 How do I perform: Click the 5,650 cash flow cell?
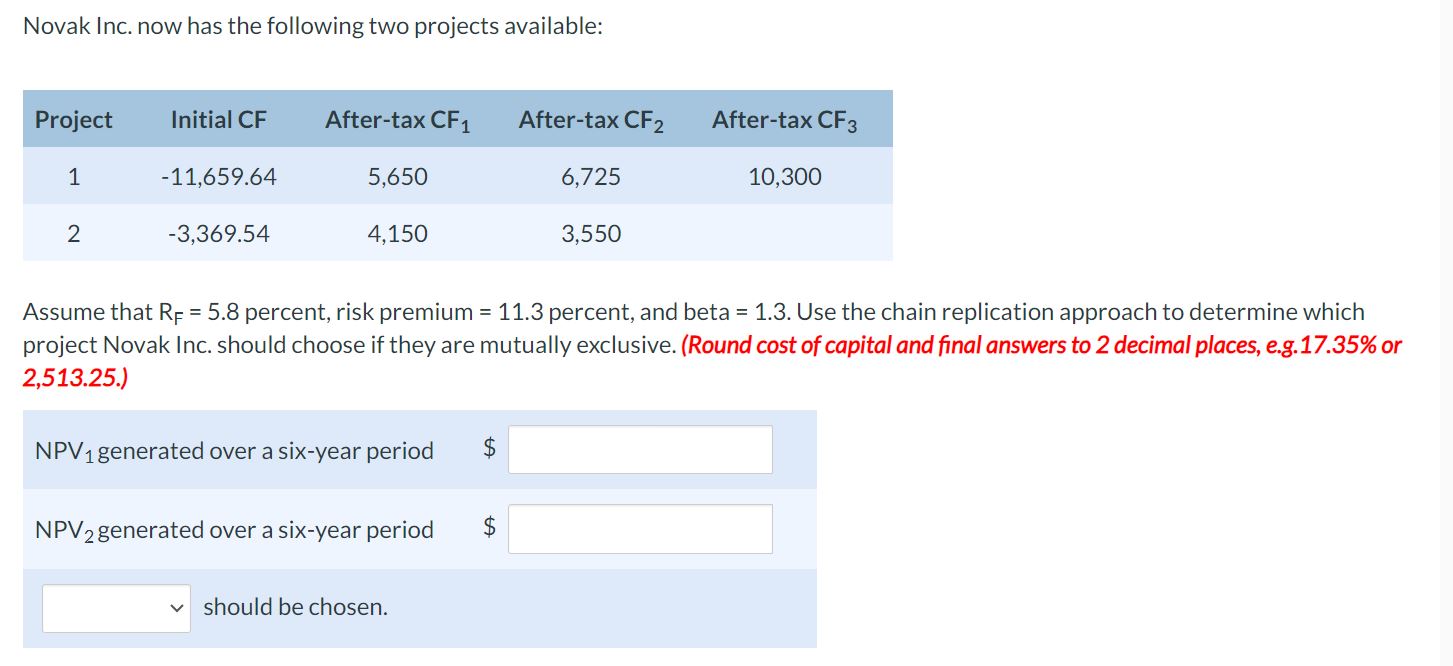pos(397,176)
